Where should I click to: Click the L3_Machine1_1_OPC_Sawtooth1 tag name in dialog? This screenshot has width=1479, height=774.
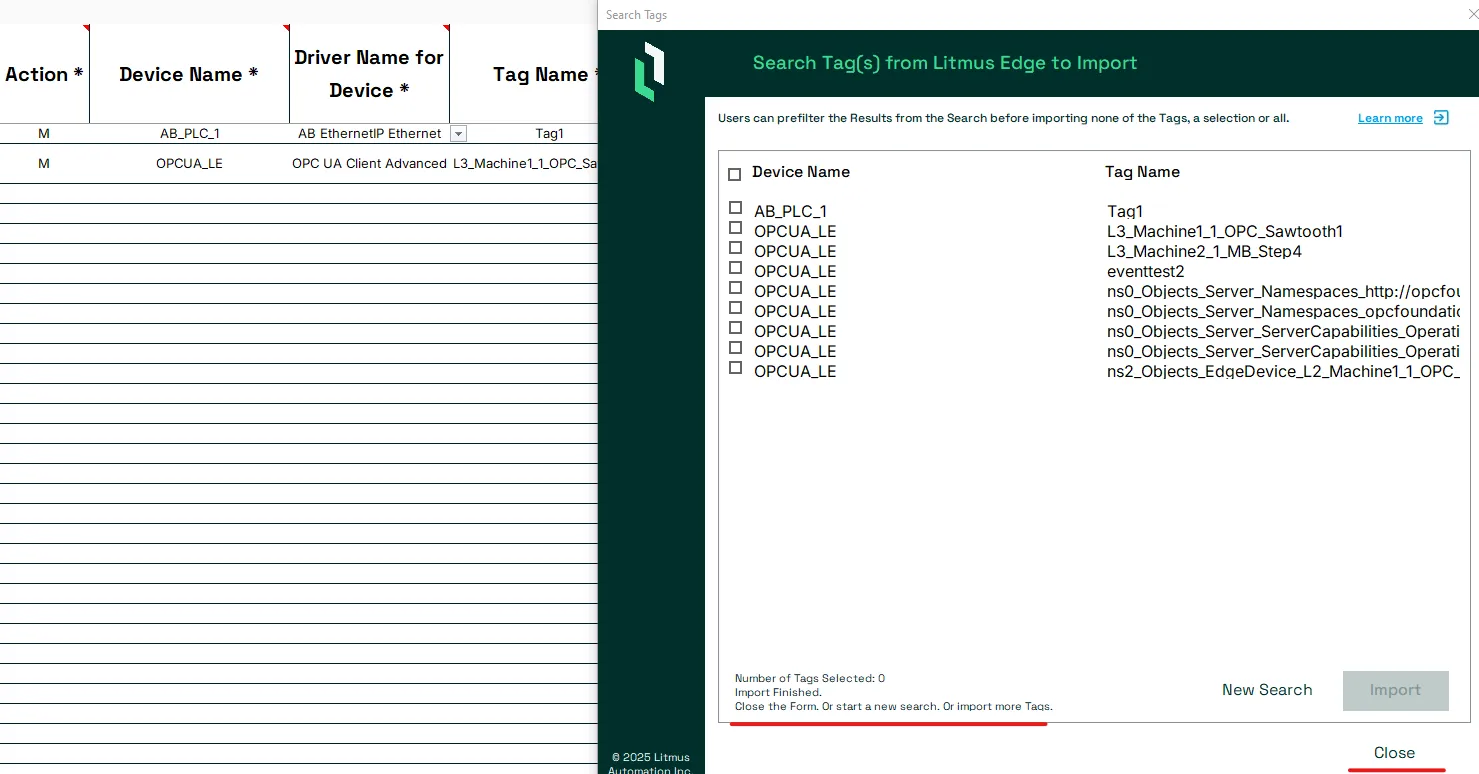click(1225, 232)
